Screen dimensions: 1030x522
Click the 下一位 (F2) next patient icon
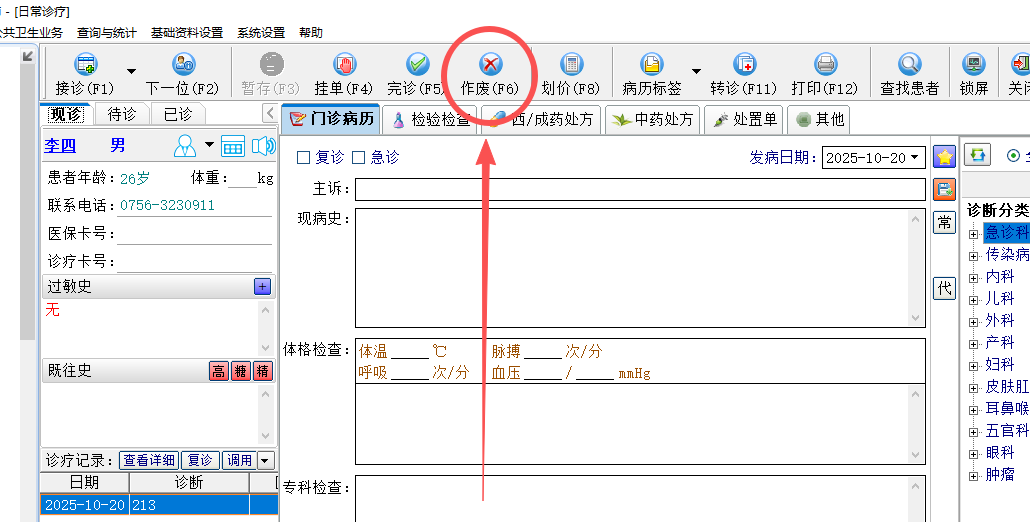tap(182, 65)
